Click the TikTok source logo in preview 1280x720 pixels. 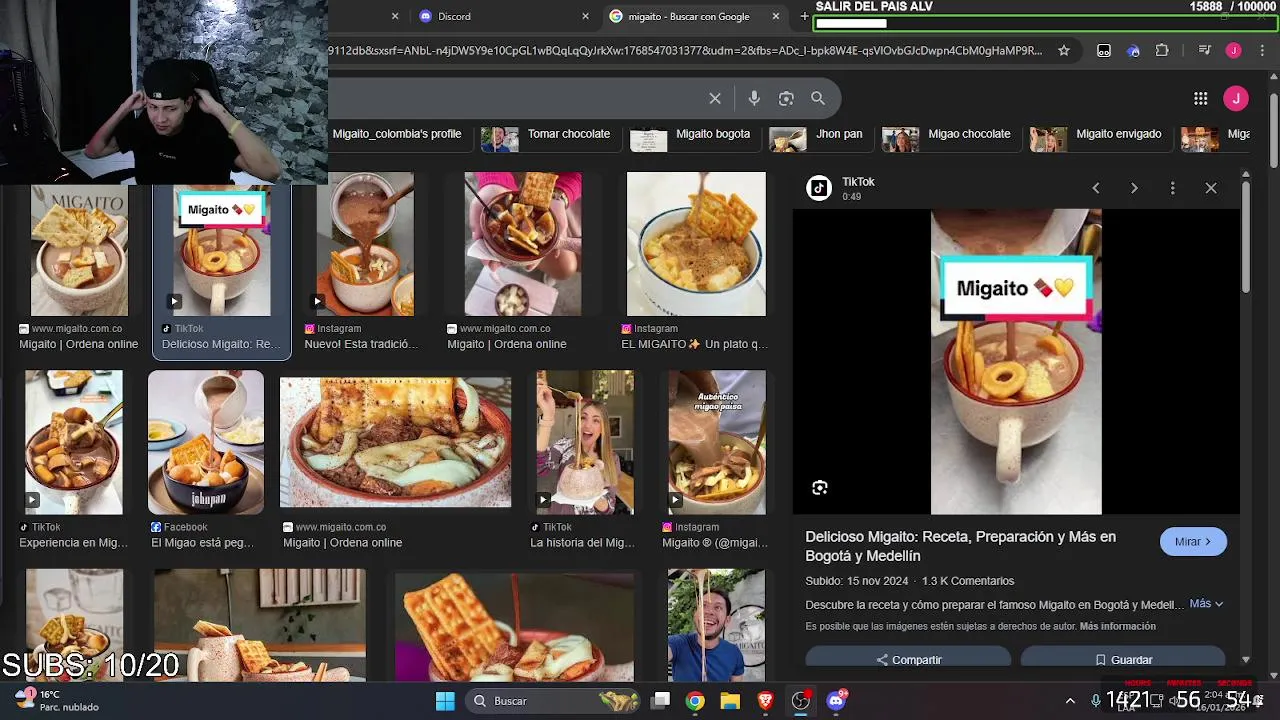tap(819, 188)
